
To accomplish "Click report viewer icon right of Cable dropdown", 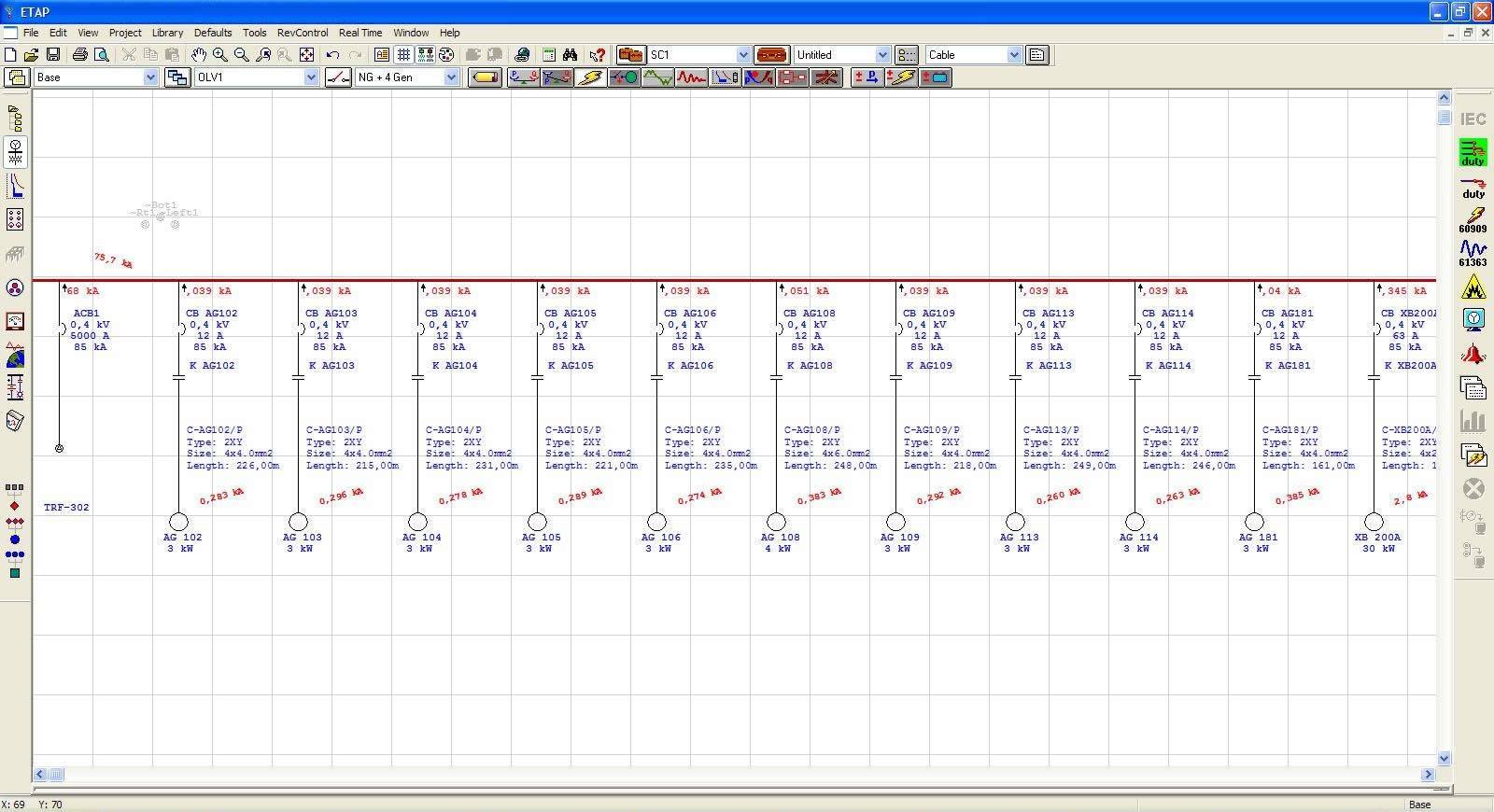I will pyautogui.click(x=1037, y=55).
